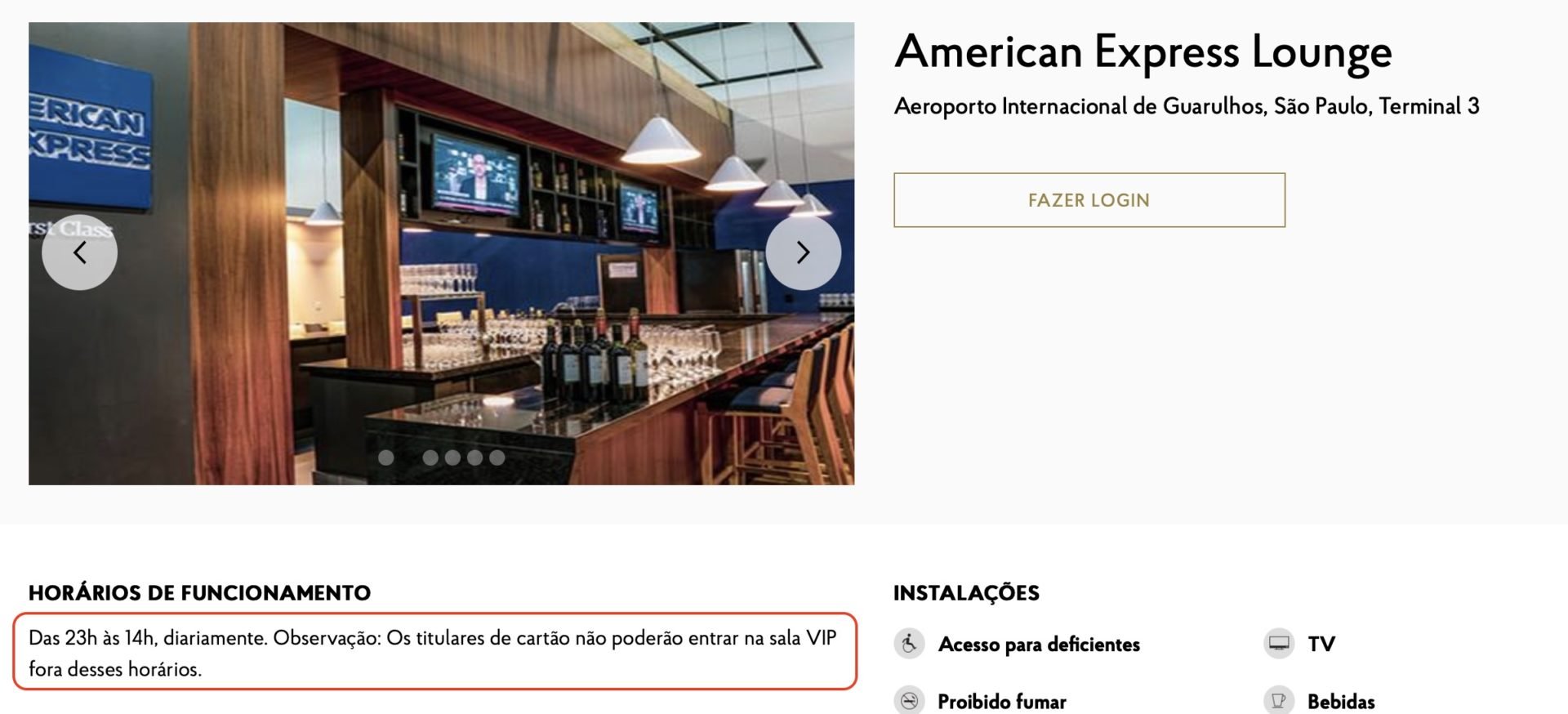
Task: Click the next image arrow on carousel
Action: pyautogui.click(x=803, y=252)
